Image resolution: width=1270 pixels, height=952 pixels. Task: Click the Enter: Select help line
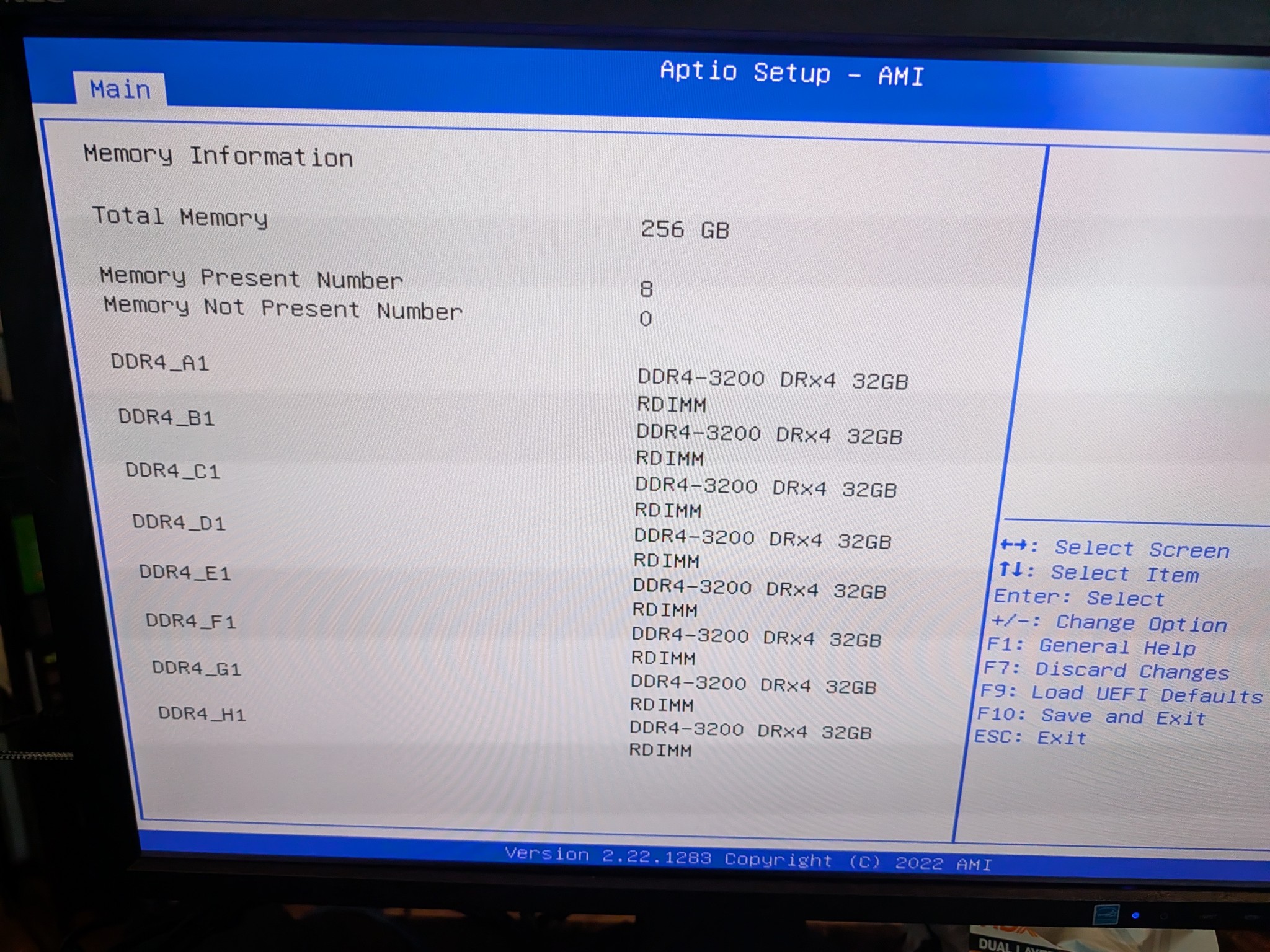(1079, 597)
